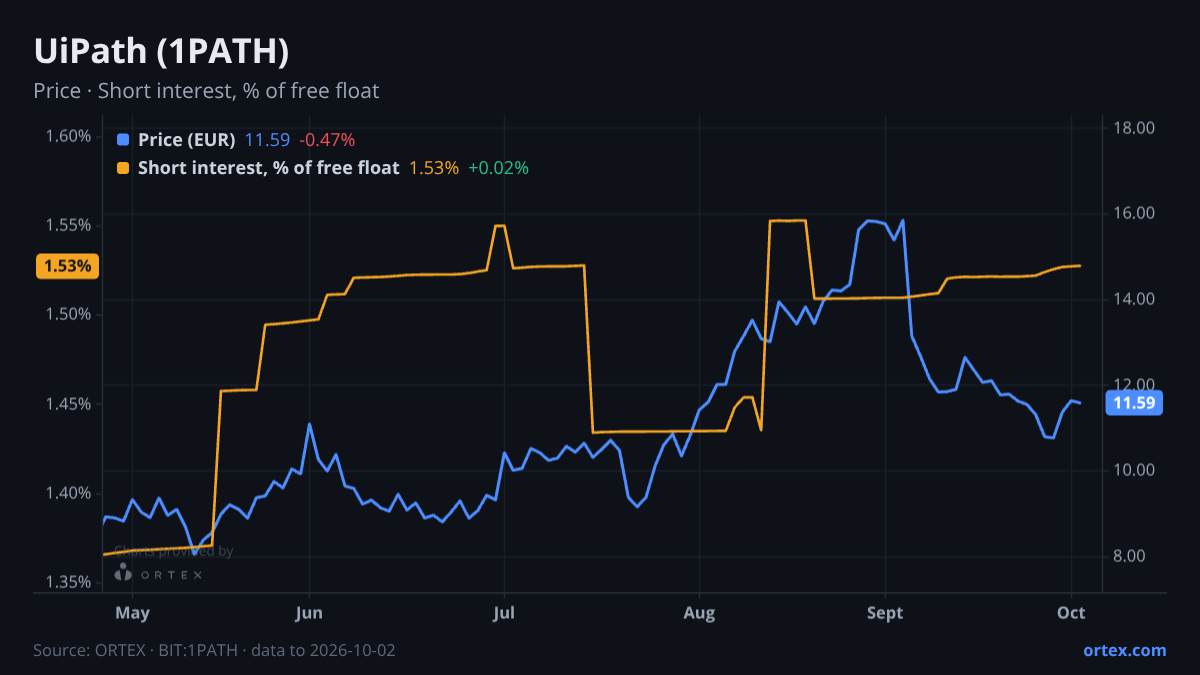Click the Jul x-axis label
The image size is (1200, 675).
point(504,612)
